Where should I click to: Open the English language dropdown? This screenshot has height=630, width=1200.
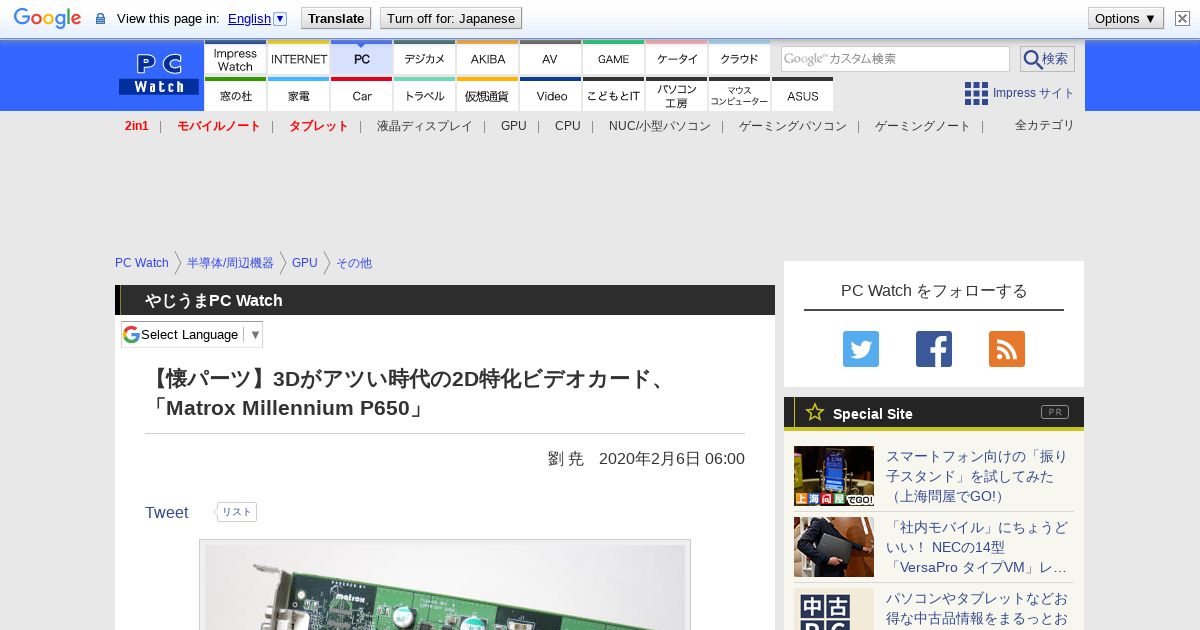click(257, 18)
